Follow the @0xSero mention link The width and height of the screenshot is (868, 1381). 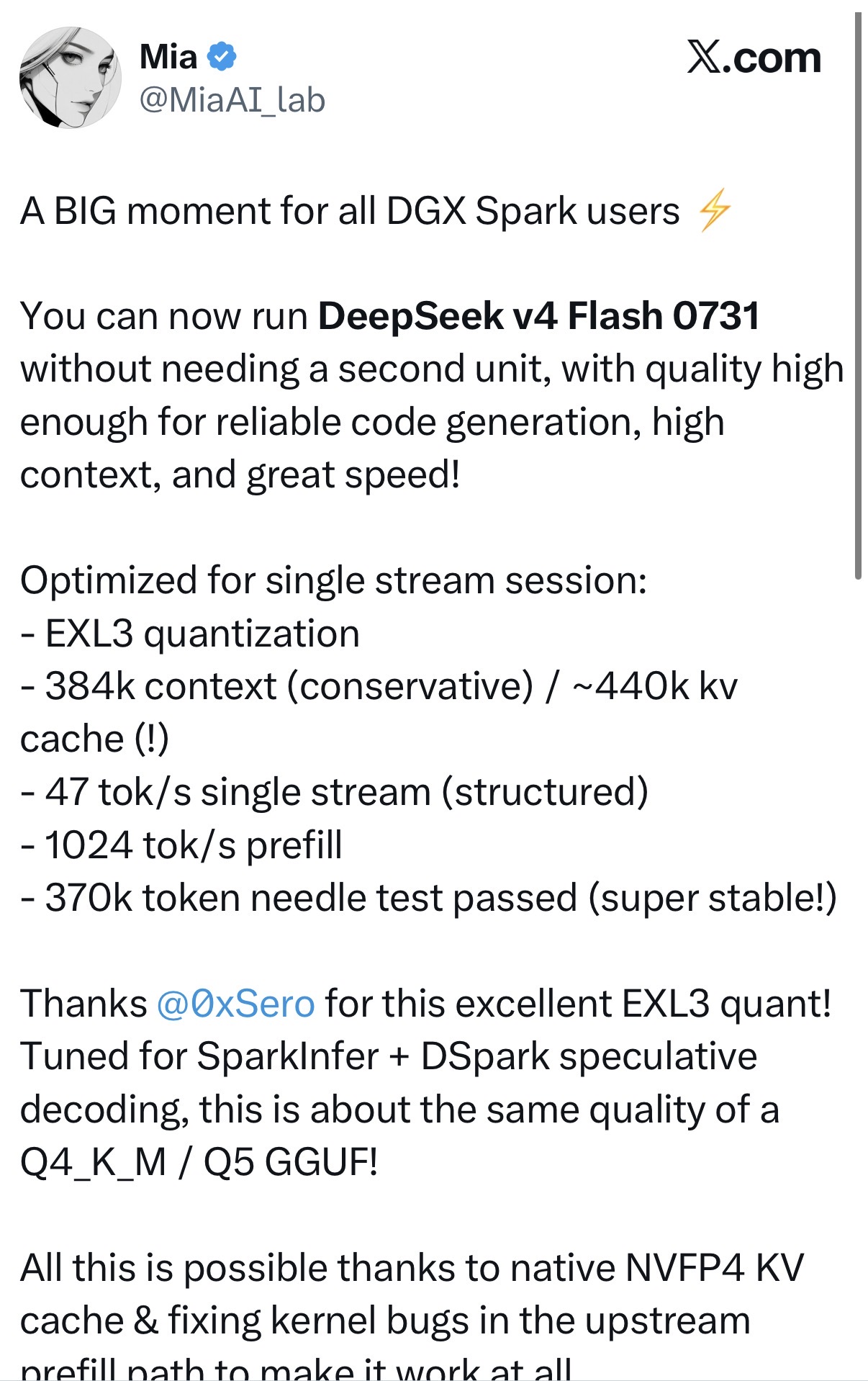point(235,1003)
